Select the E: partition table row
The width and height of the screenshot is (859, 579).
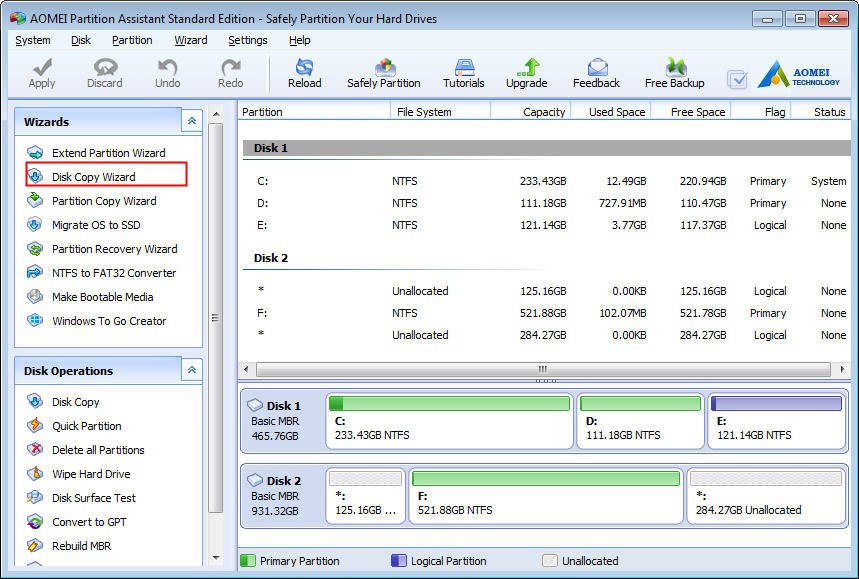(546, 225)
